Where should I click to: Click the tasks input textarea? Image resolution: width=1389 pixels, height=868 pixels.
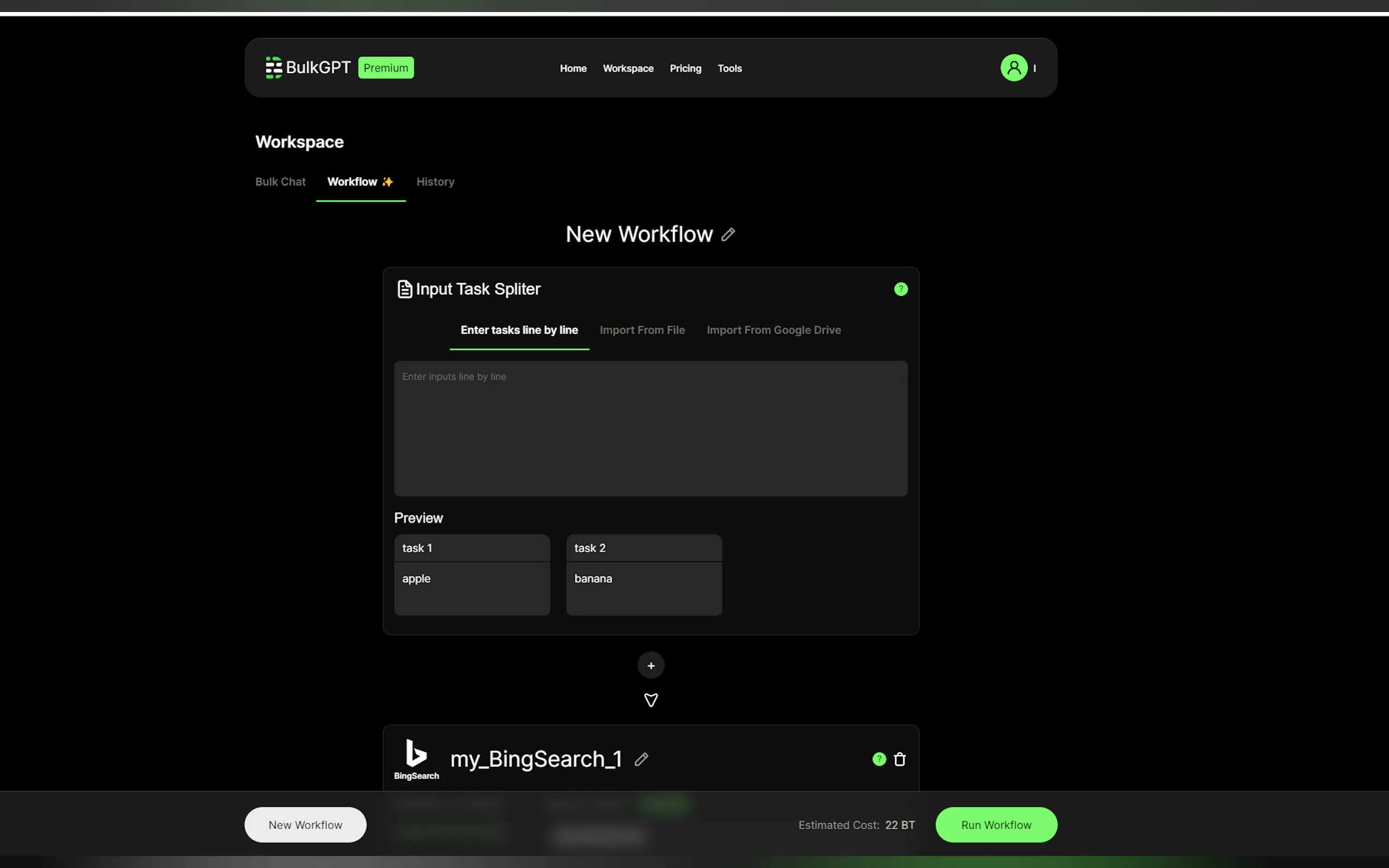click(650, 427)
